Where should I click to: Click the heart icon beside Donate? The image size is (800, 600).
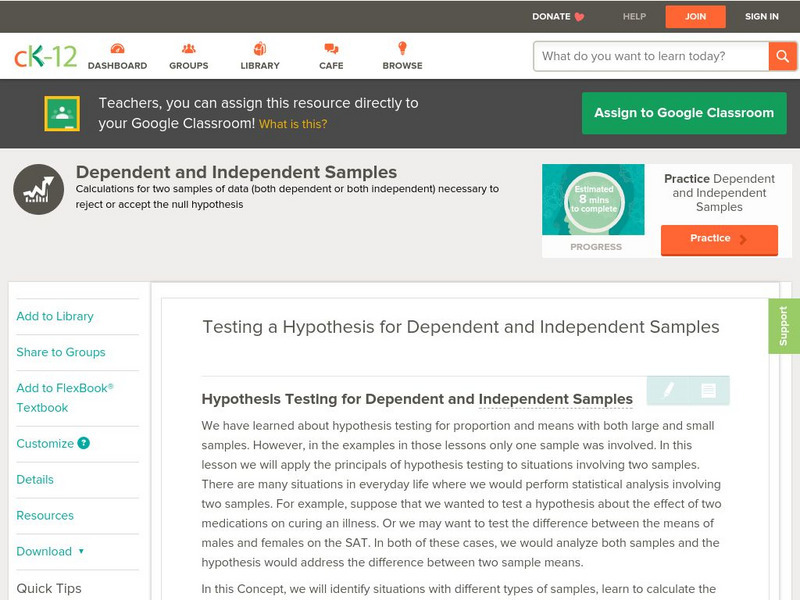pyautogui.click(x=577, y=16)
